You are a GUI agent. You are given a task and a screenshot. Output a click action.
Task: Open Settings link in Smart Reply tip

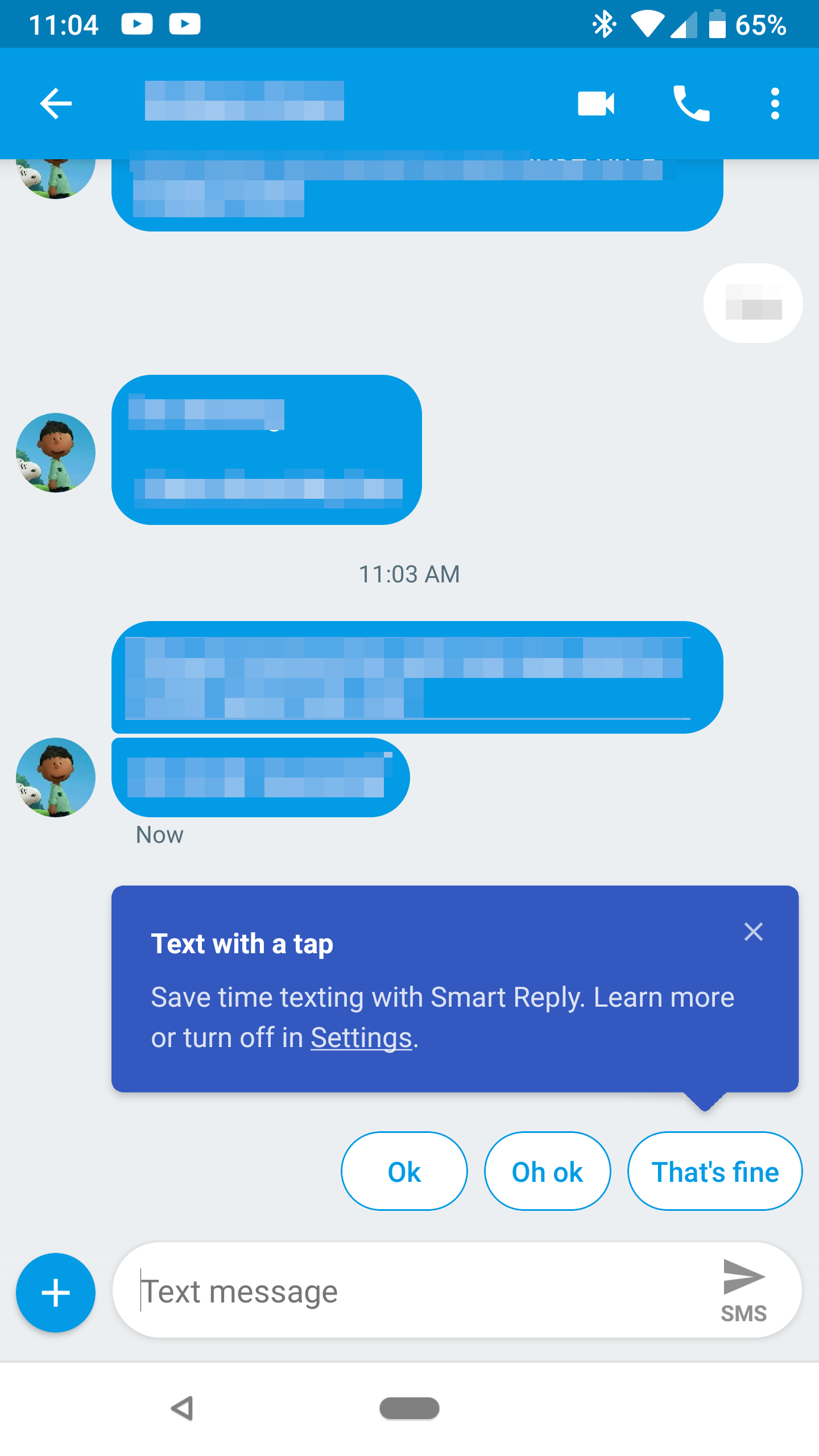click(361, 1037)
